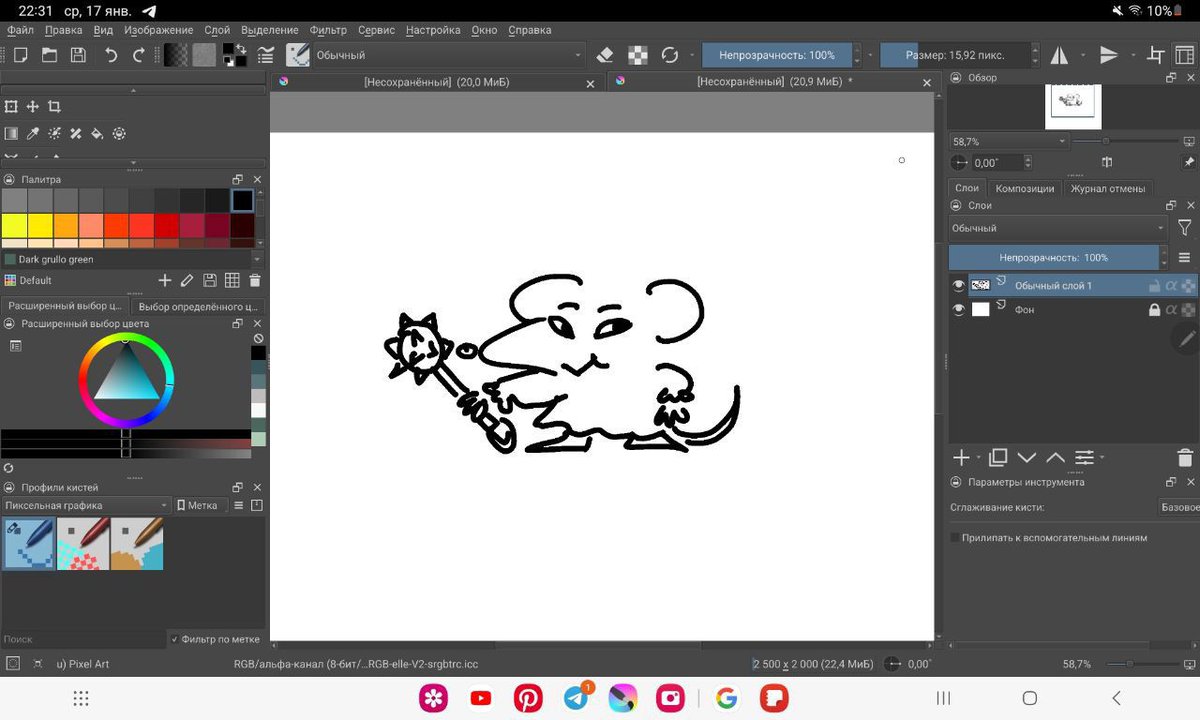Open the Пиксельная графика brush tag dropdown
Image resolution: width=1200 pixels, height=720 pixels.
pos(86,506)
